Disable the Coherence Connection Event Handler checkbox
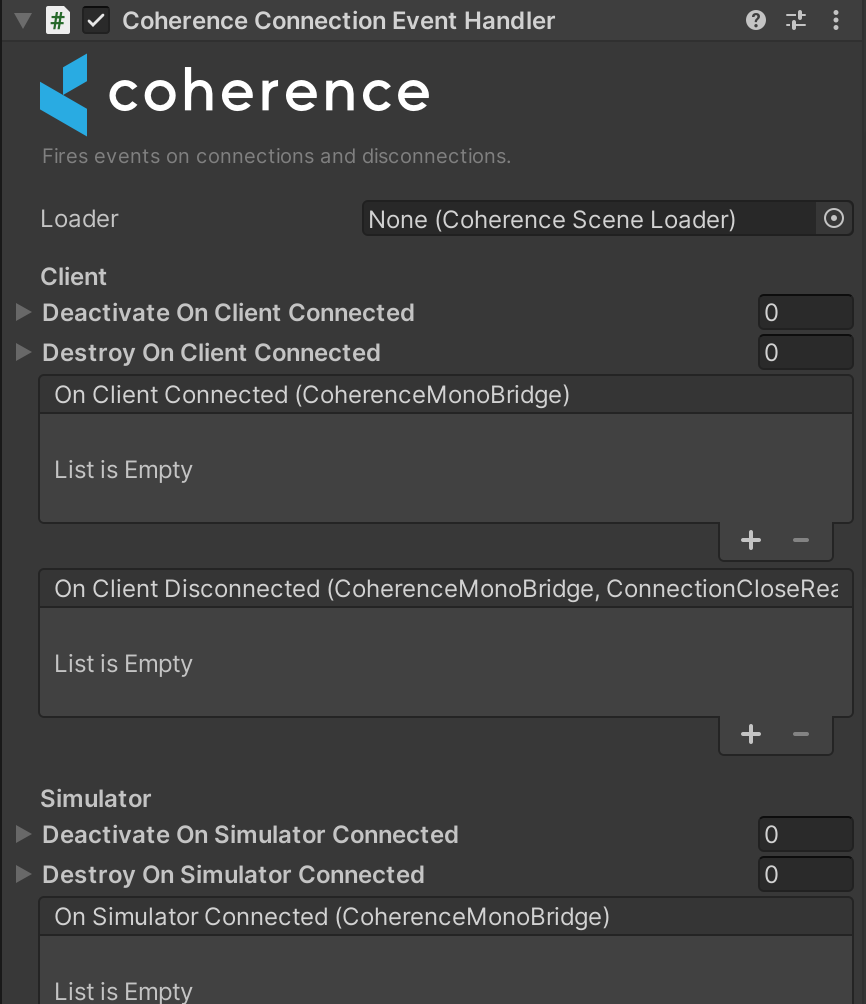The image size is (866, 1004). pos(96,21)
